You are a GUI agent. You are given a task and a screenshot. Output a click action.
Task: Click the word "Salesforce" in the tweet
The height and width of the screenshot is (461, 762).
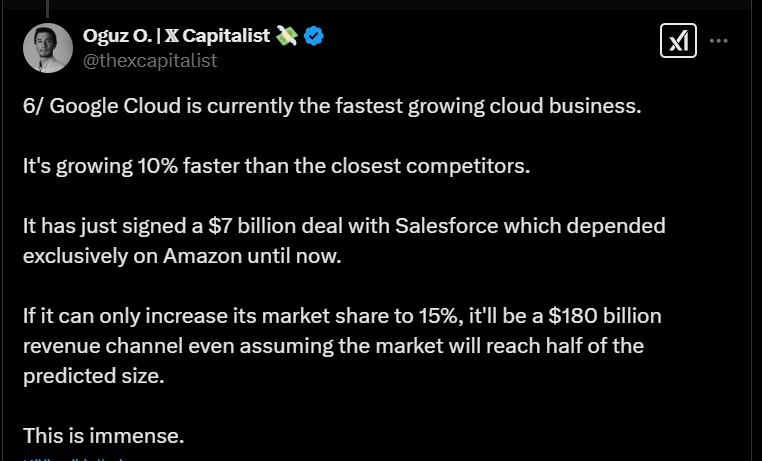[x=447, y=226]
